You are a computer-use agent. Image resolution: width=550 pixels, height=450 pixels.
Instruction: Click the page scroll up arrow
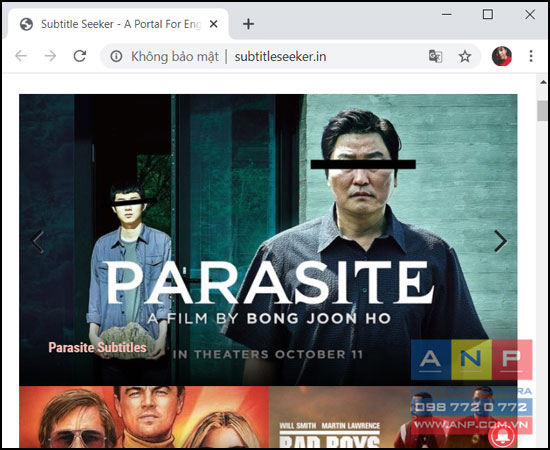543,82
